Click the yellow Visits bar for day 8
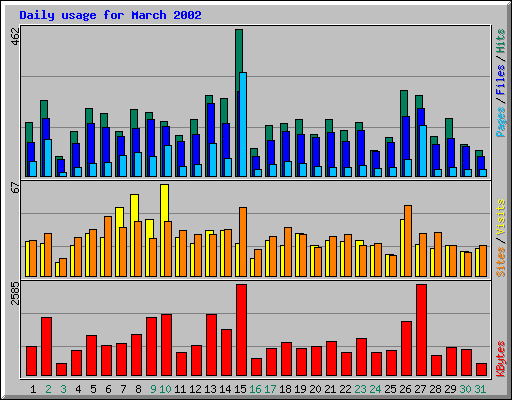The width and height of the screenshot is (512, 400). [134, 207]
